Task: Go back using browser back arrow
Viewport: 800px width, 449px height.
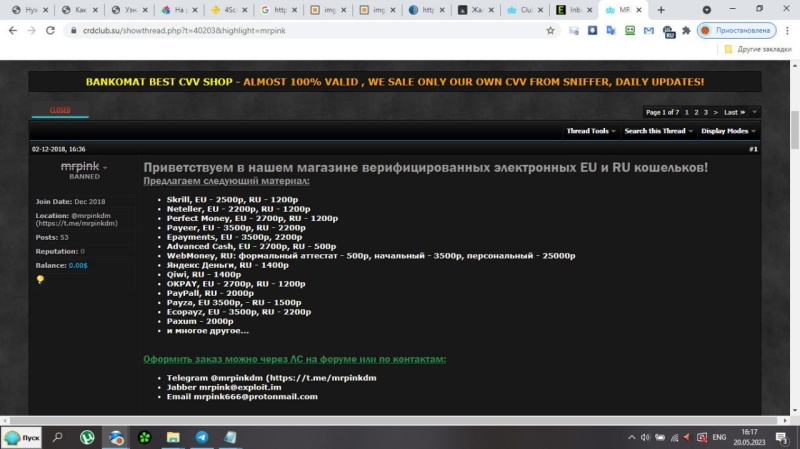Action: (13, 31)
